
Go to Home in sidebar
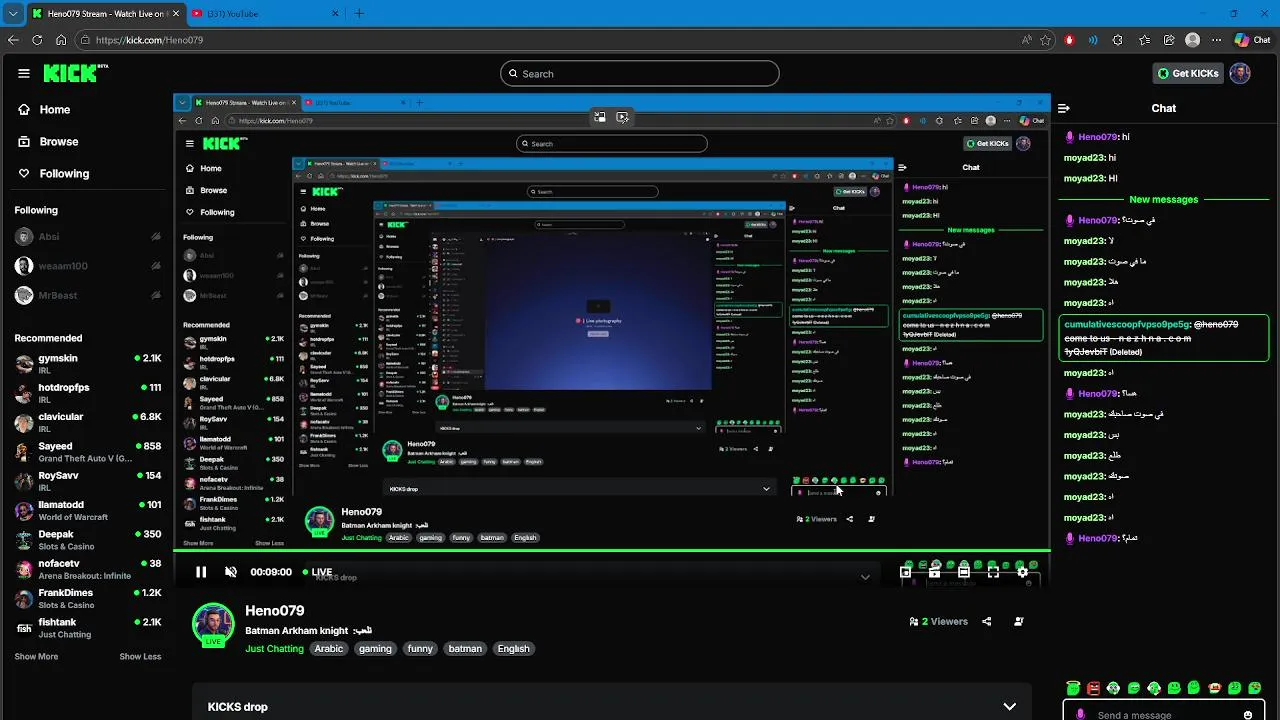click(45, 110)
